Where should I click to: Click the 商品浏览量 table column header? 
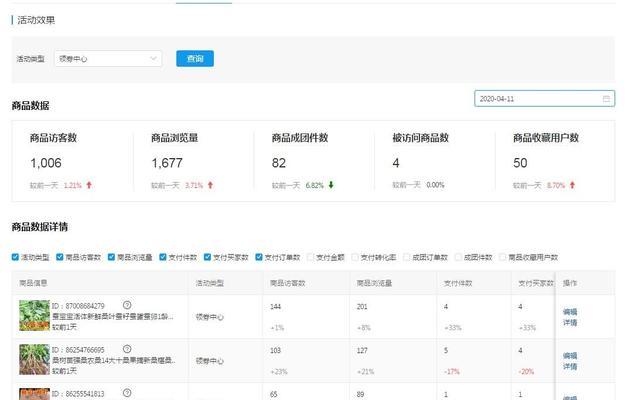coord(374,283)
